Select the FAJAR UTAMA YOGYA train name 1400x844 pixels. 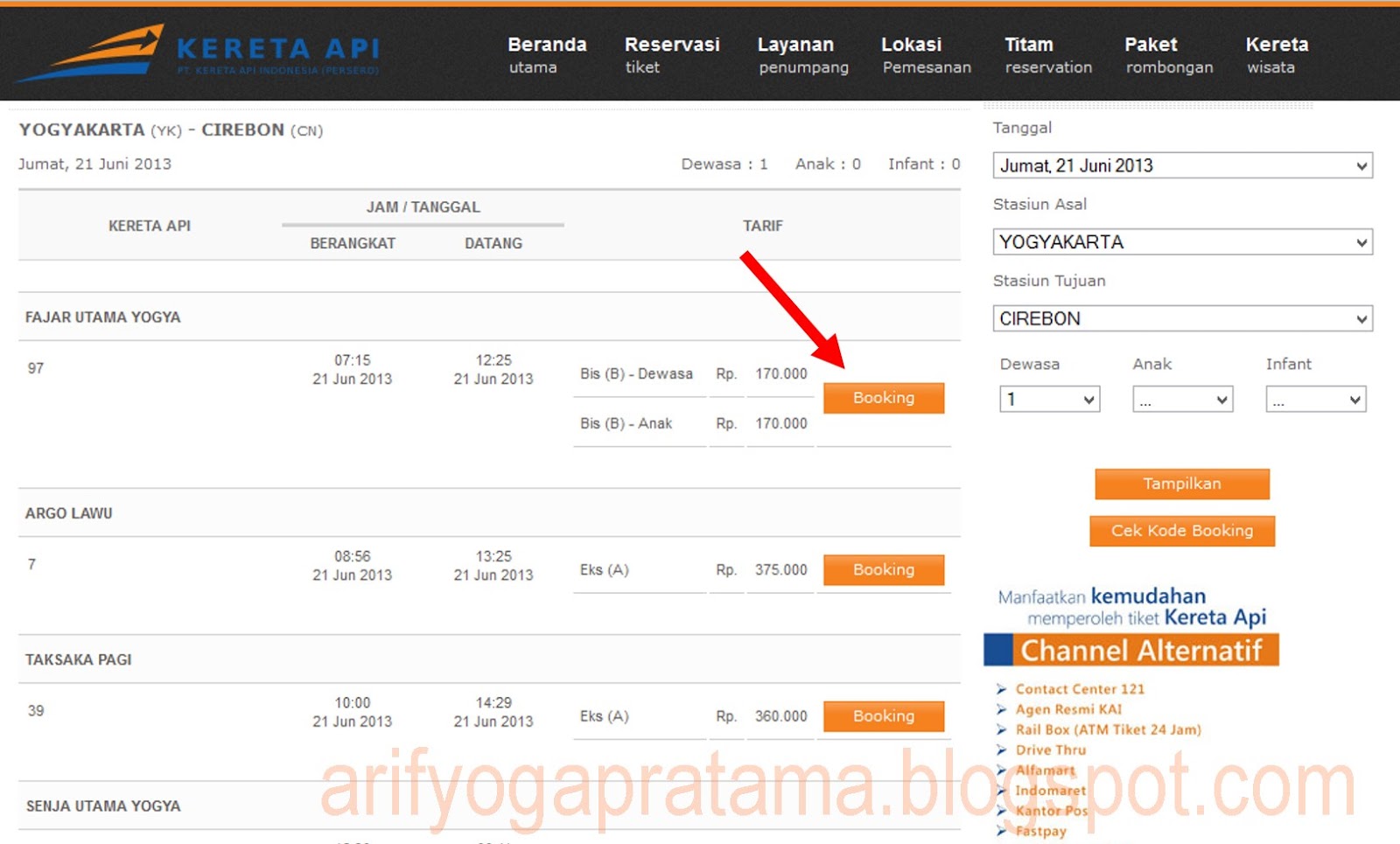coord(102,317)
